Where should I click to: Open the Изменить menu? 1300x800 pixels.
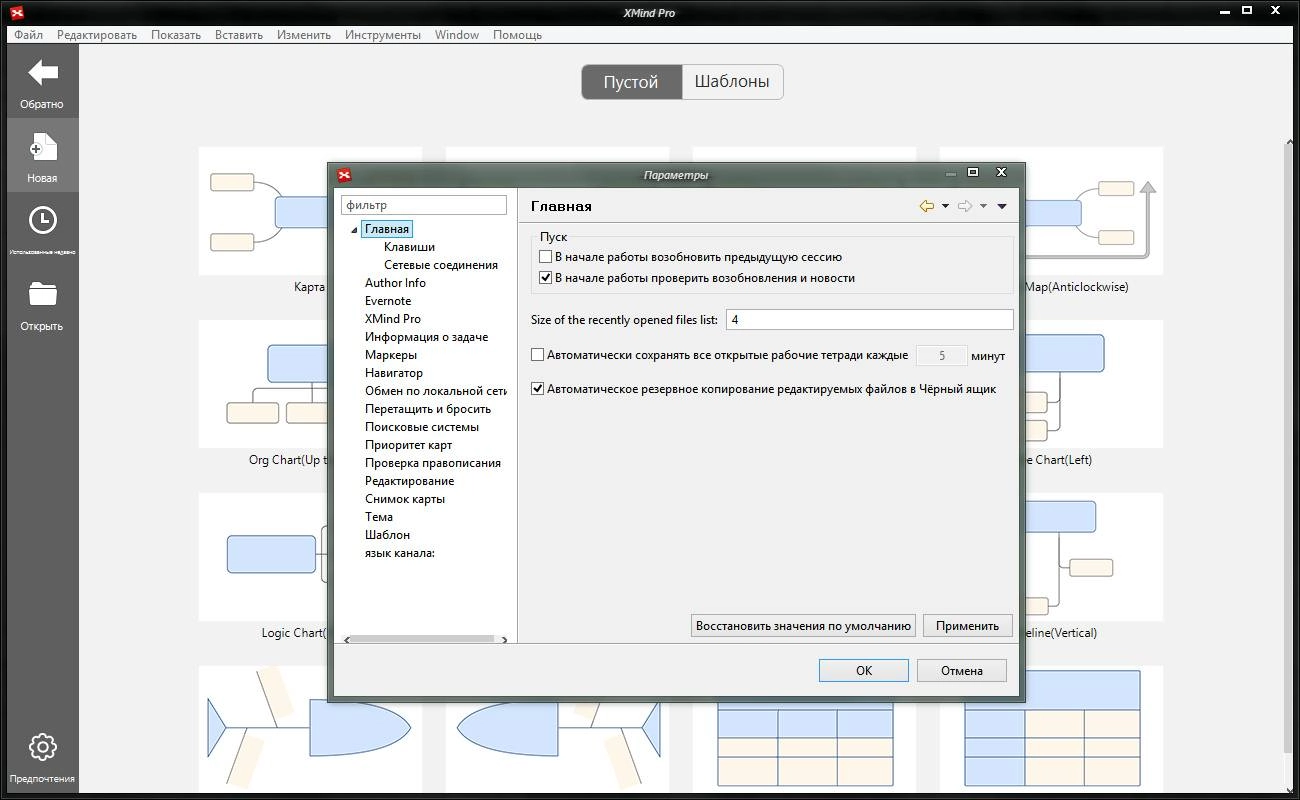coord(304,34)
